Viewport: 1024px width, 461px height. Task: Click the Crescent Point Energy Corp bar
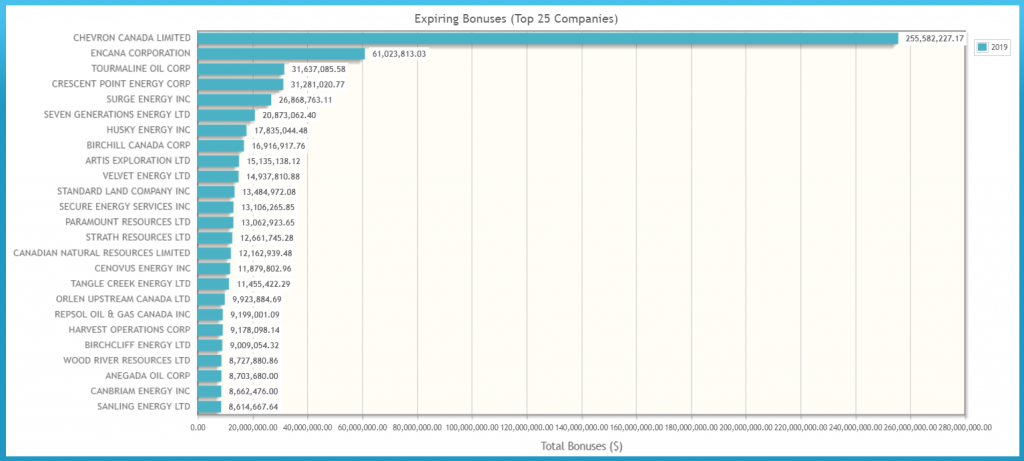(240, 84)
